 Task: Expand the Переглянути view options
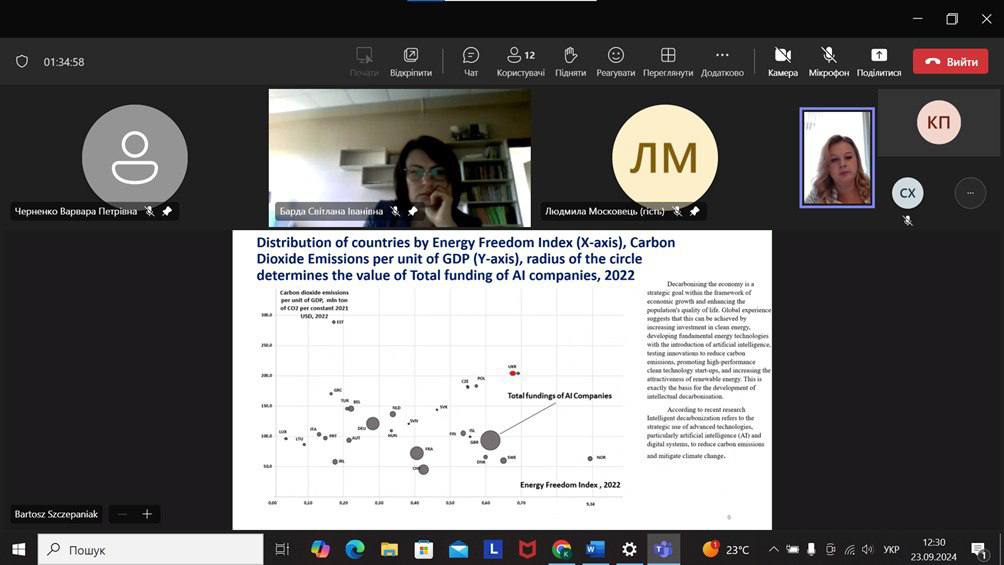click(668, 61)
